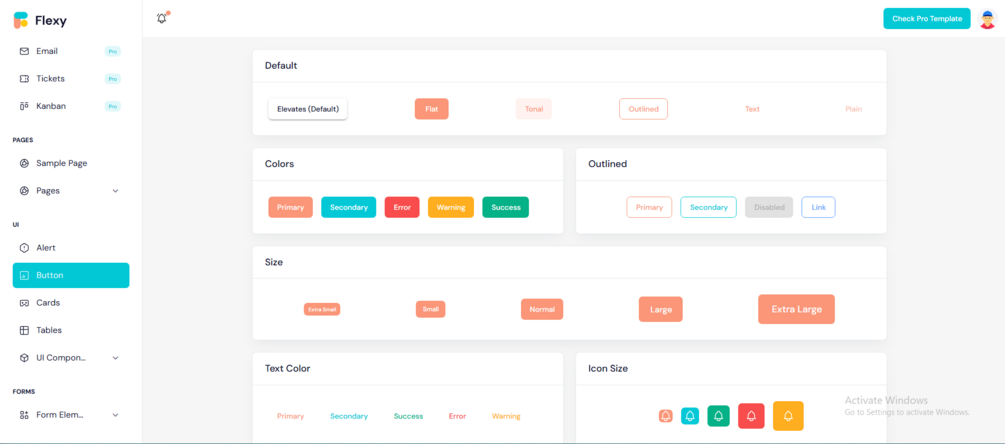Click the Email envelope icon in sidebar
Screen dimensions: 1005x444
tap(24, 51)
